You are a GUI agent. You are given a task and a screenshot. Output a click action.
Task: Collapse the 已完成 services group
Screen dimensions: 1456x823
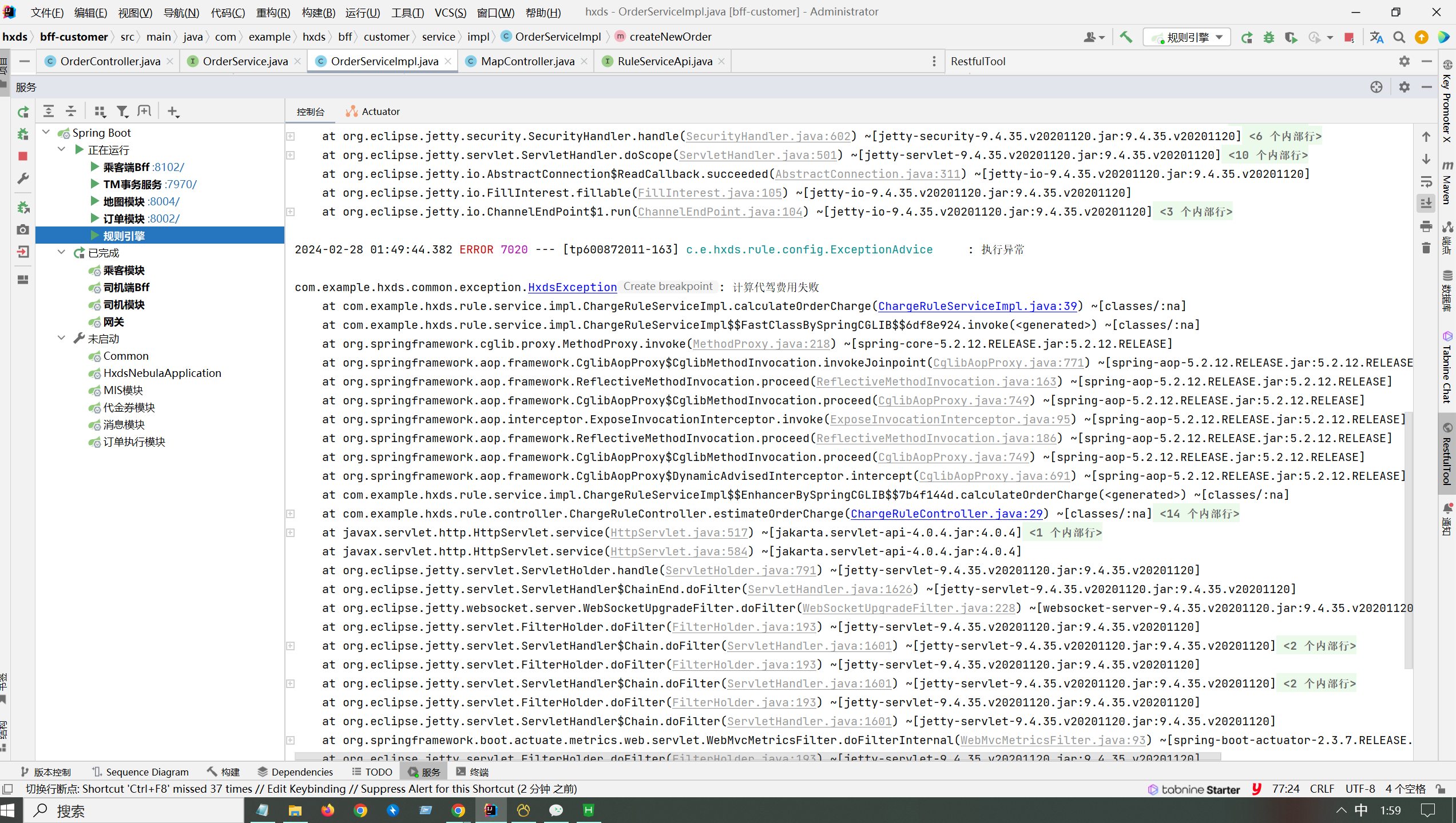62,252
